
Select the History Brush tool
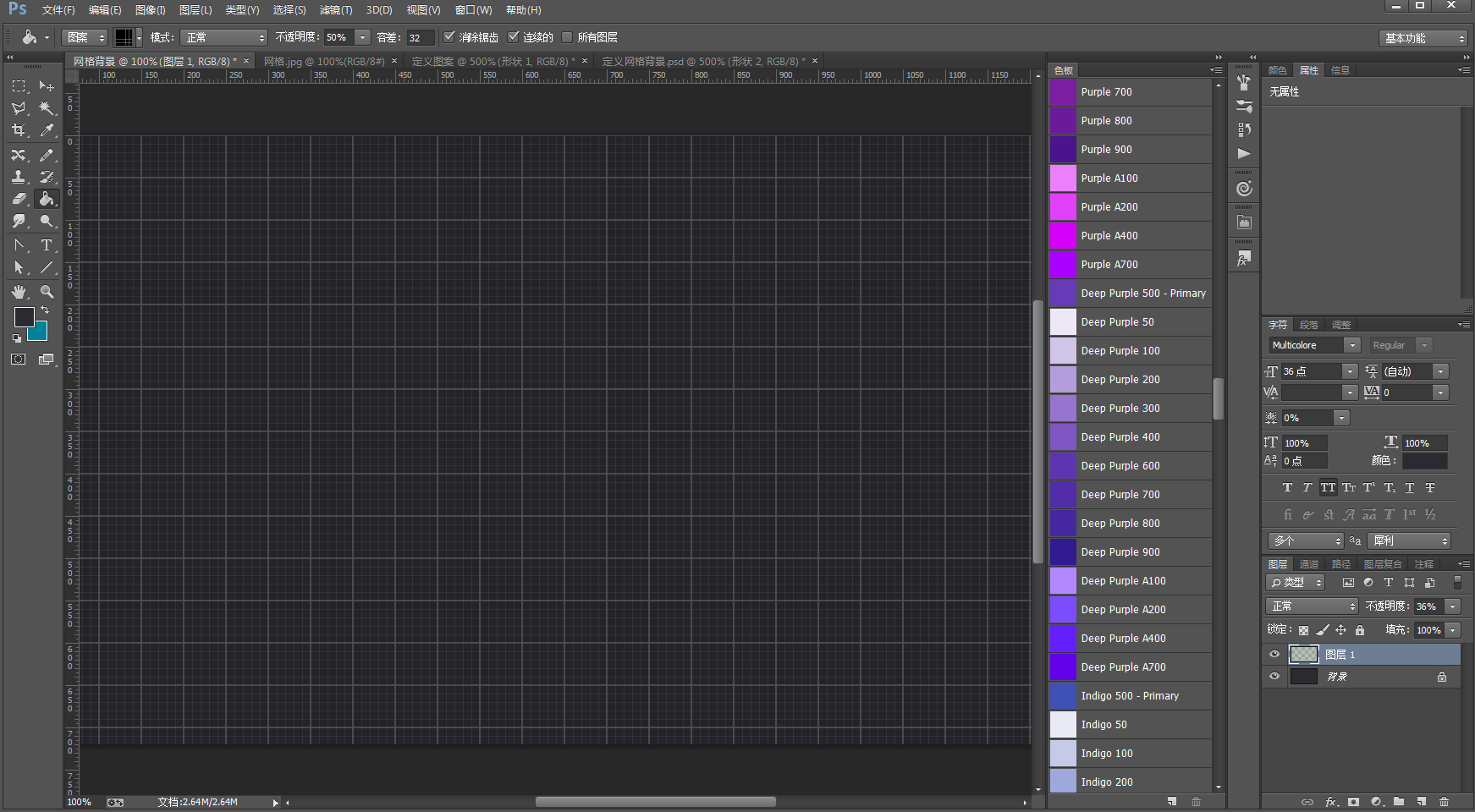47,177
